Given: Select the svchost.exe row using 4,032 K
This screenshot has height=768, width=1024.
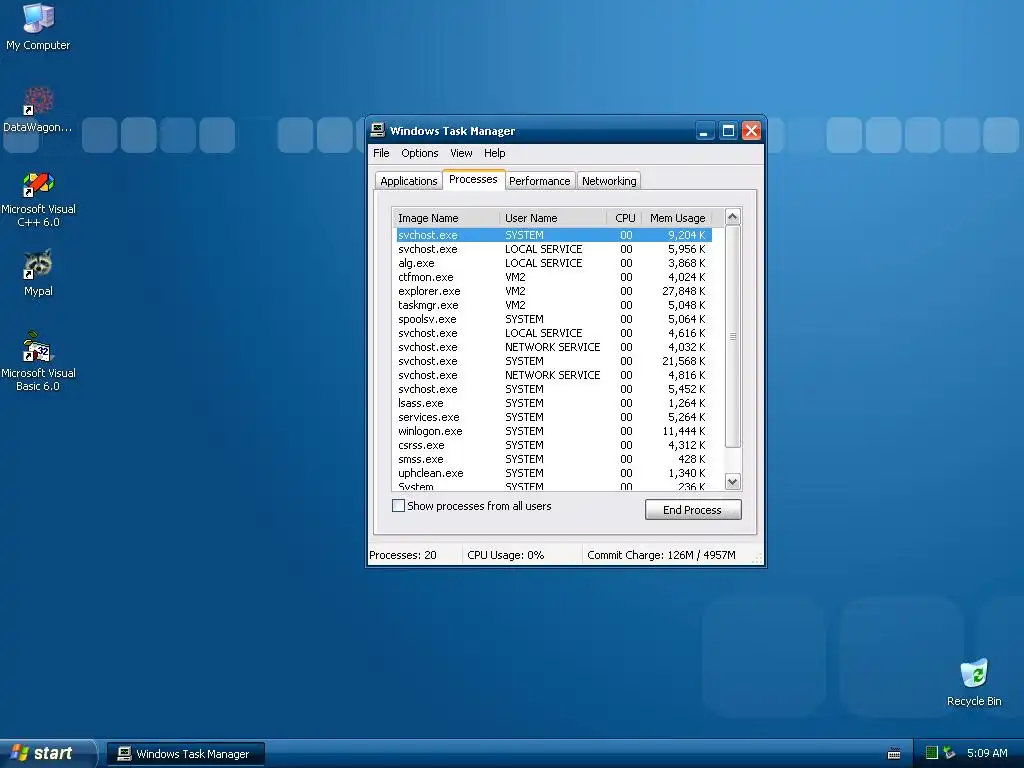Looking at the screenshot, I should 554,347.
